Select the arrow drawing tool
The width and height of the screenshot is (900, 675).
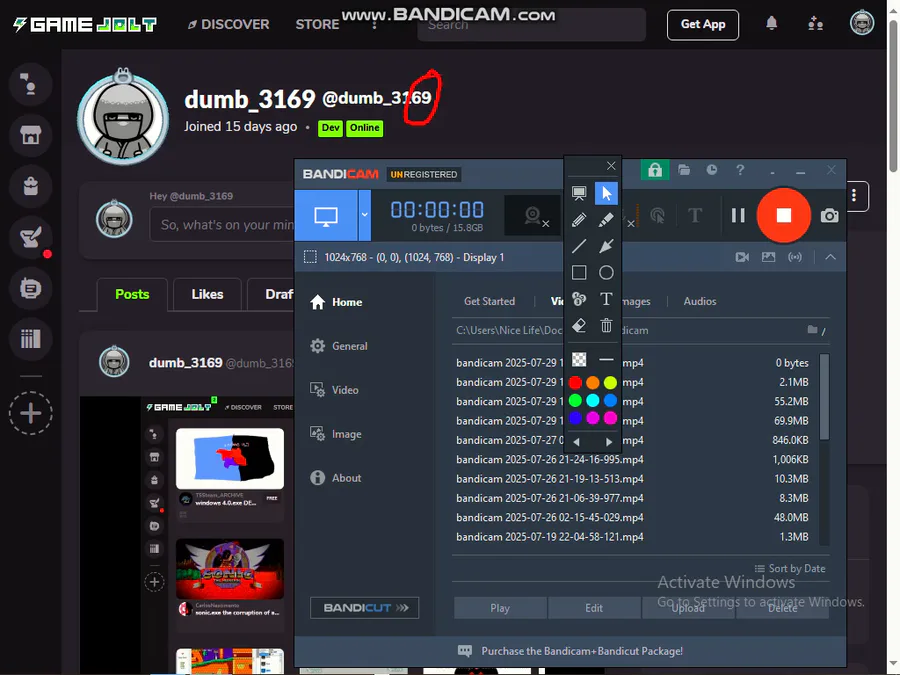(x=606, y=246)
